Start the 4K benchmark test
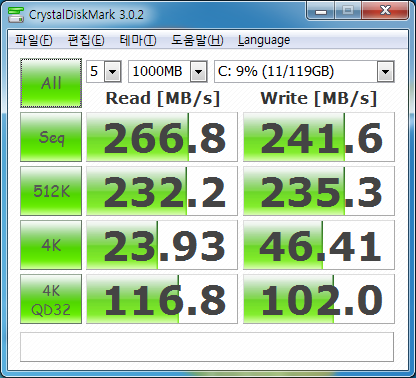The height and width of the screenshot is (378, 416). click(51, 245)
